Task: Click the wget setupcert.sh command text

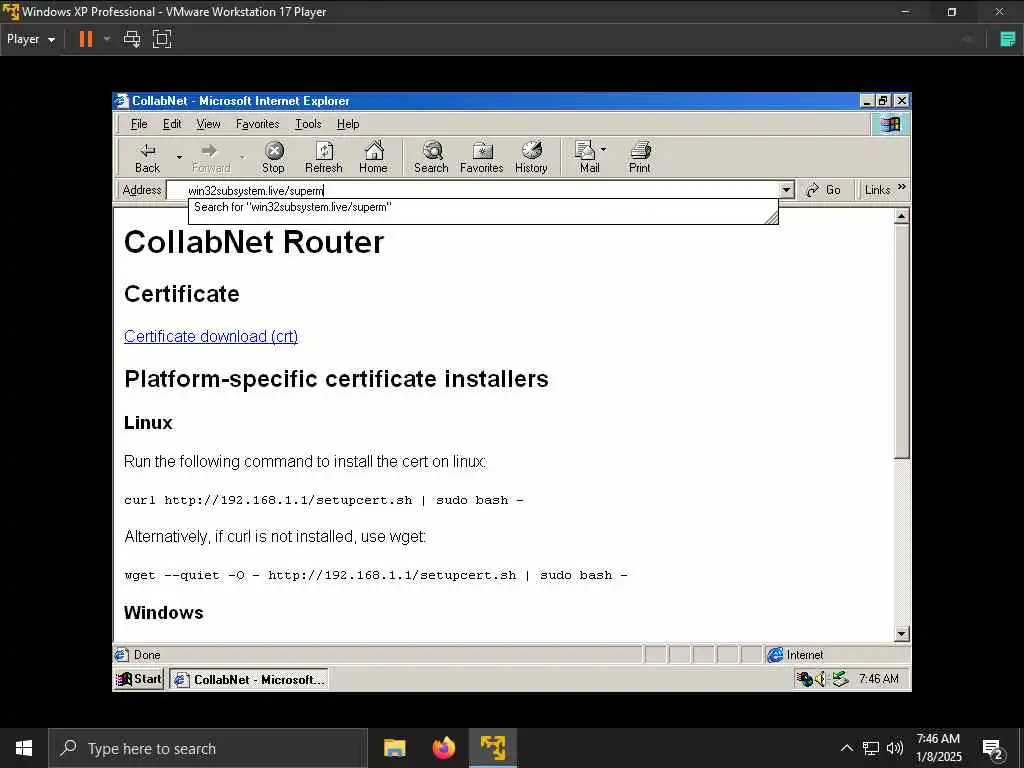Action: pyautogui.click(x=376, y=575)
